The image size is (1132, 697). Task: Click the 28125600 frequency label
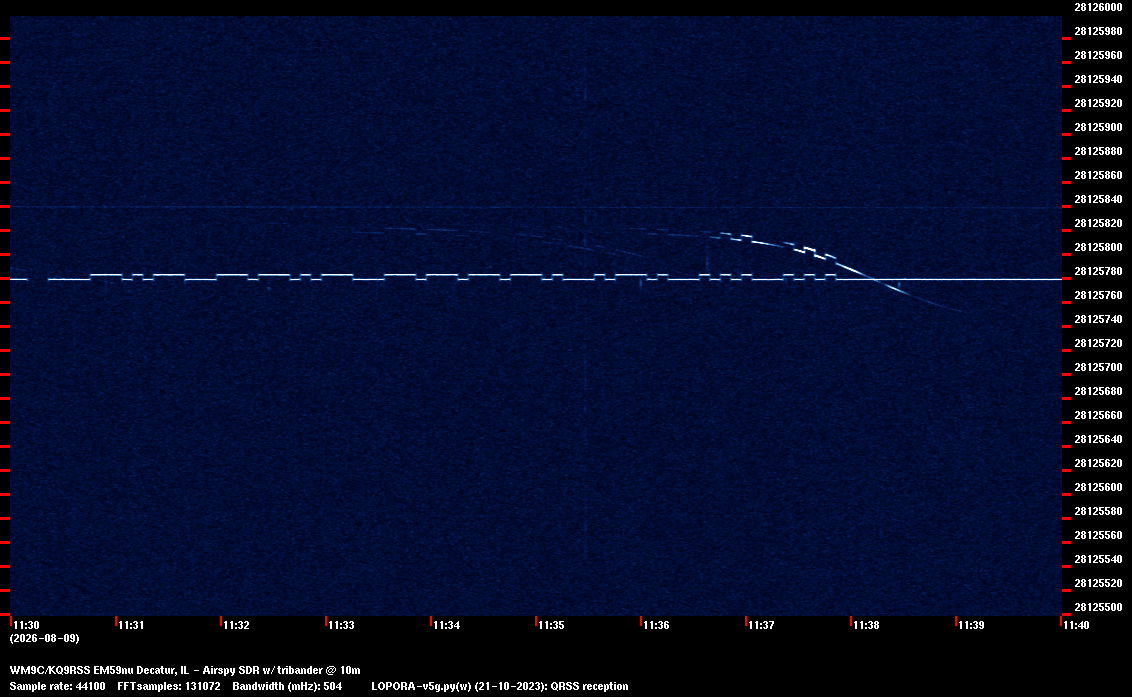[1098, 487]
